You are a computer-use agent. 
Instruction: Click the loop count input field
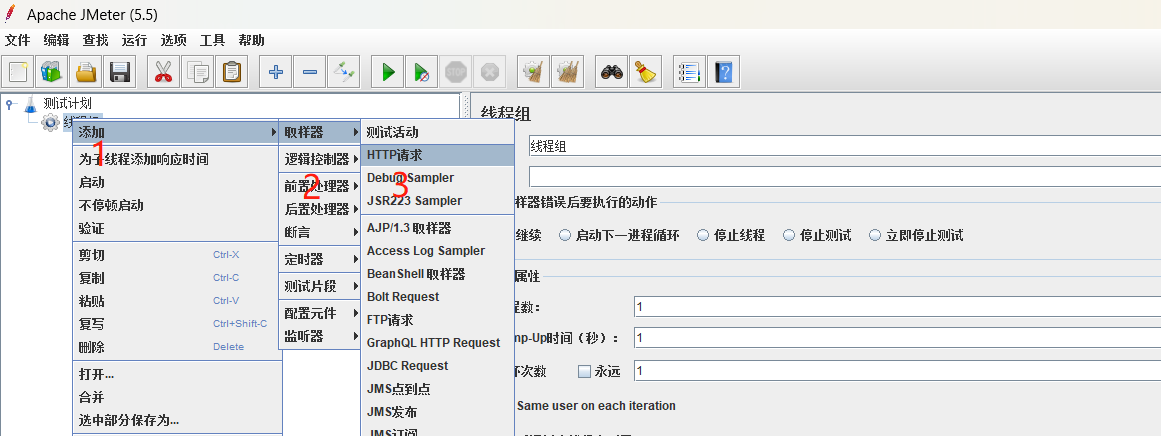(897, 371)
